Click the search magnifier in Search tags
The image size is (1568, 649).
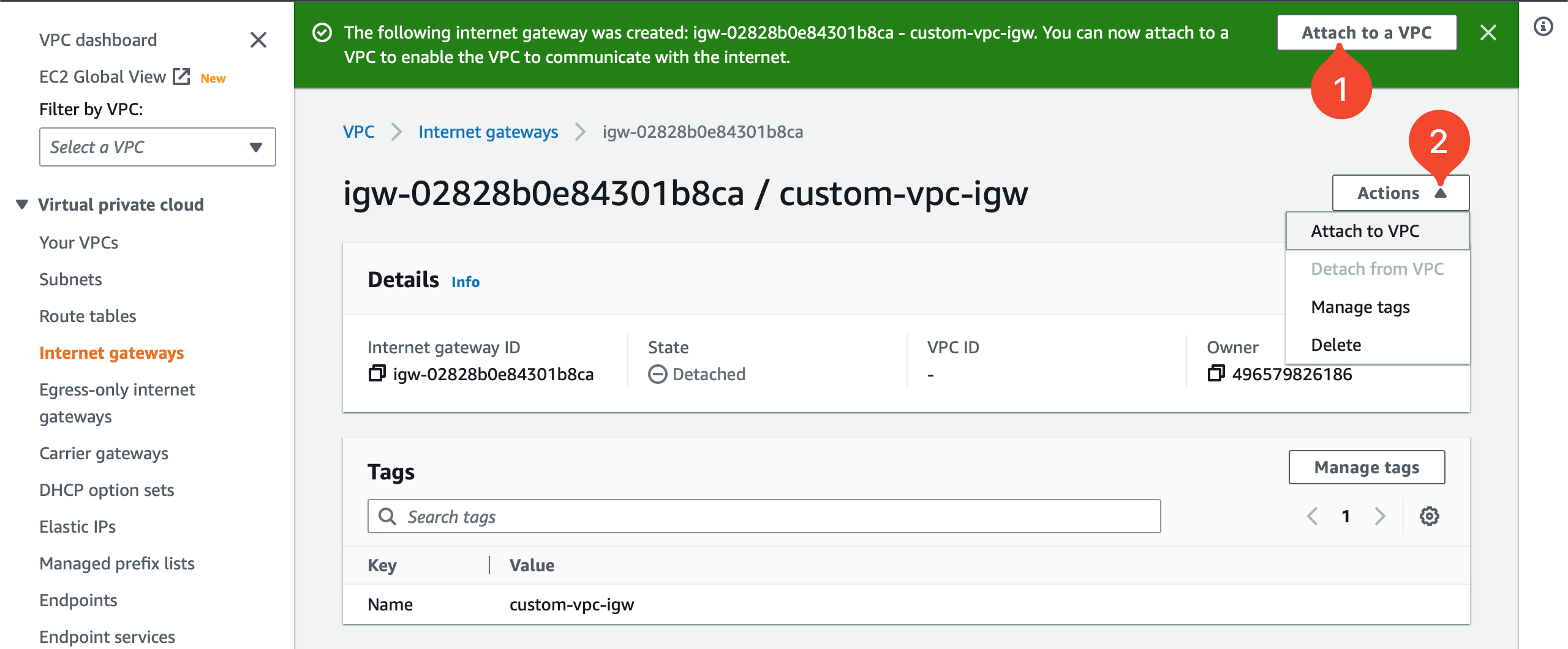(388, 516)
